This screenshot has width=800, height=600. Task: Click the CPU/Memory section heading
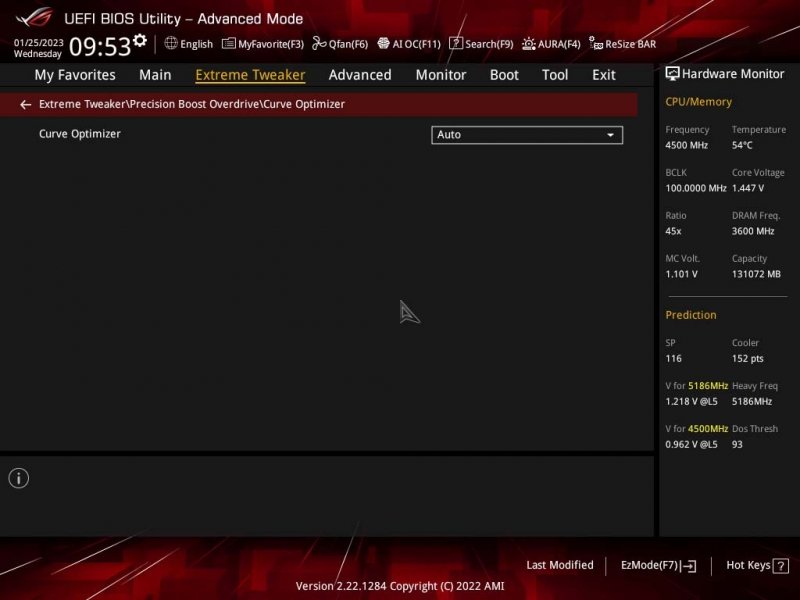[698, 102]
